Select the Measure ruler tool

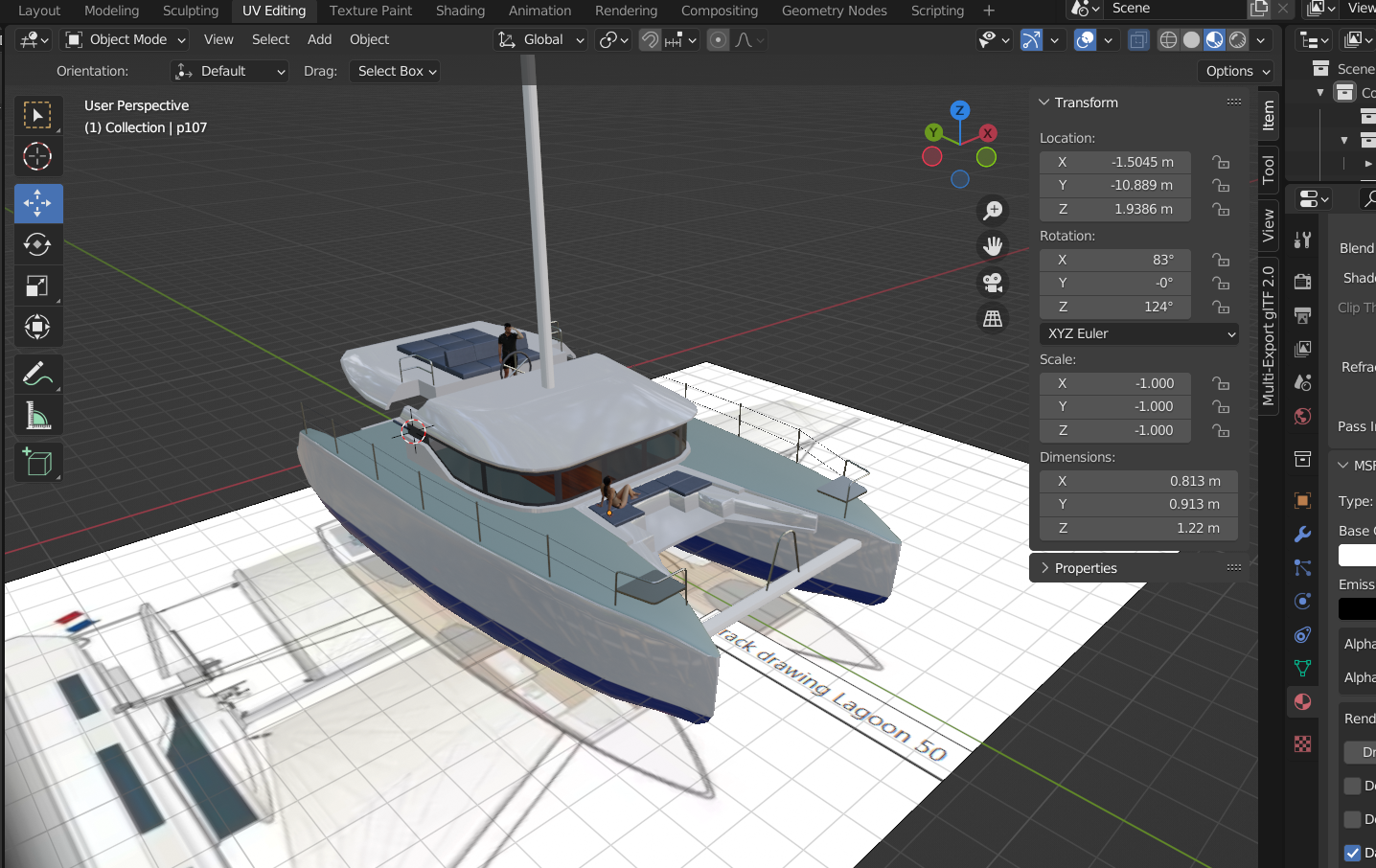(x=38, y=415)
